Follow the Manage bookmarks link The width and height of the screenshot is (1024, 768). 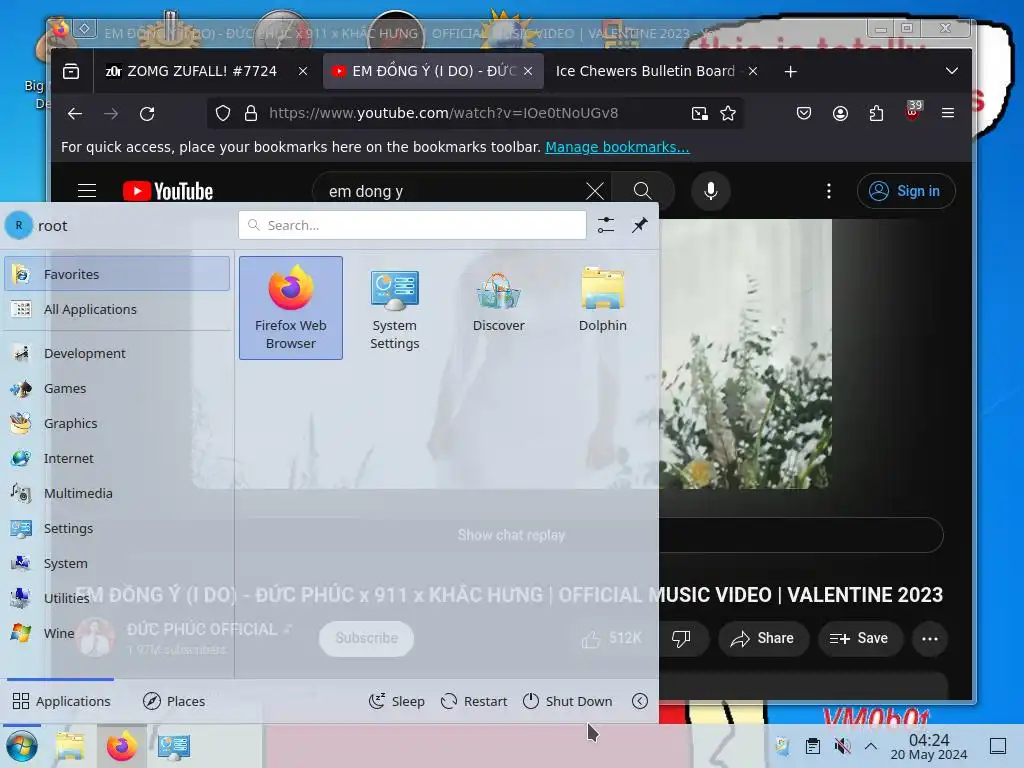tap(617, 147)
